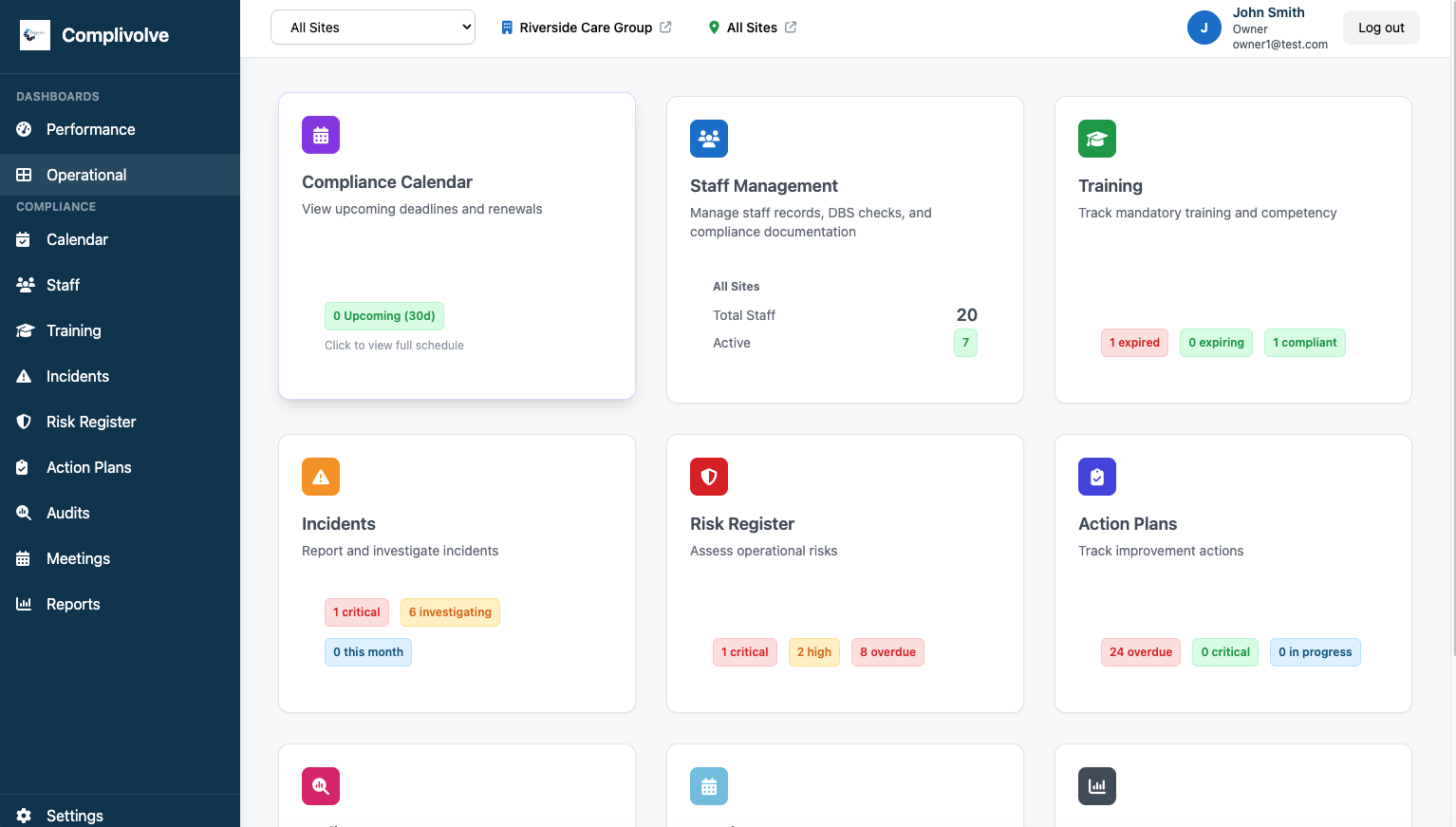The height and width of the screenshot is (827, 1456).
Task: Click the Log out button
Action: (x=1381, y=27)
